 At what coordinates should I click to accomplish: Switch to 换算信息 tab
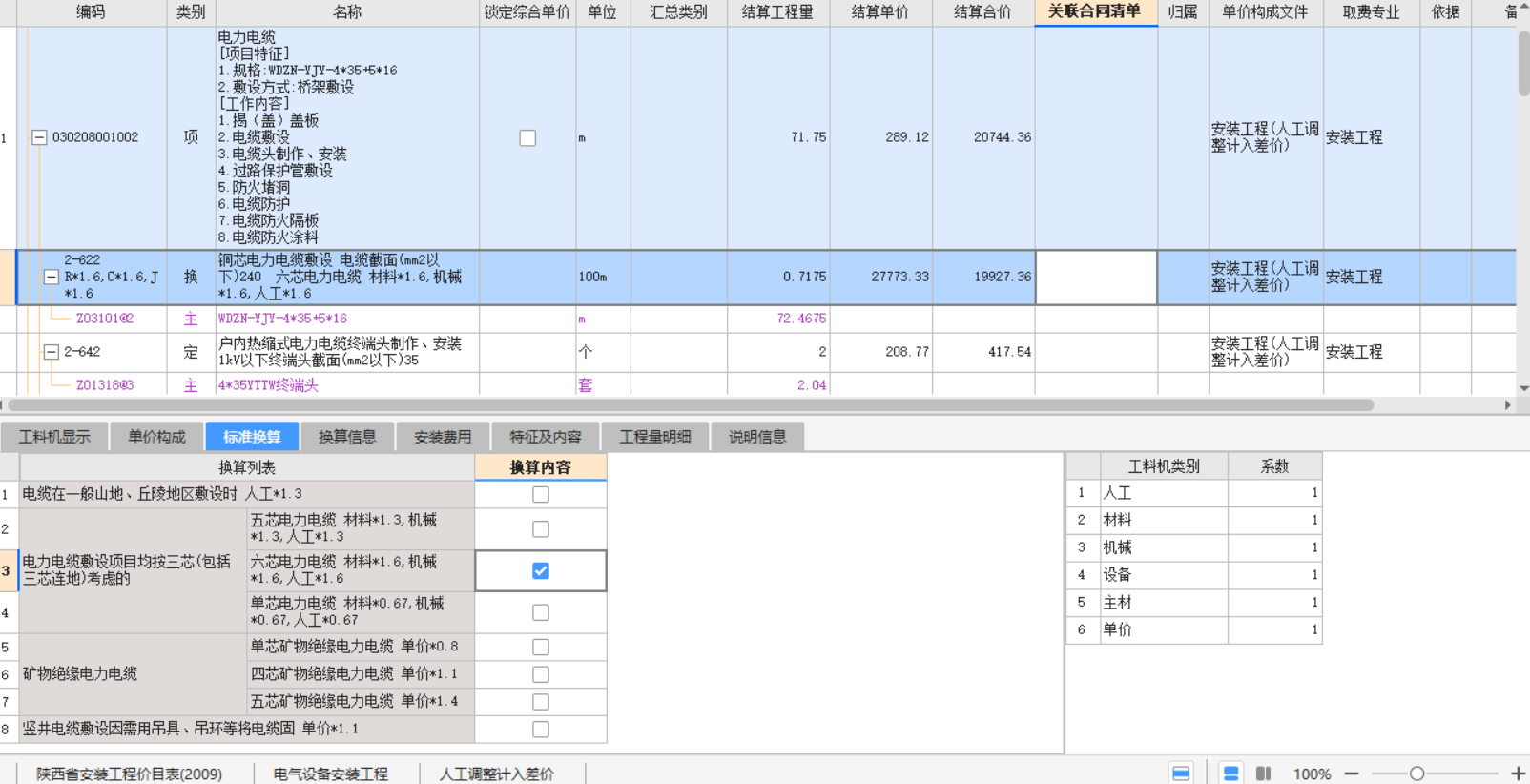[347, 437]
